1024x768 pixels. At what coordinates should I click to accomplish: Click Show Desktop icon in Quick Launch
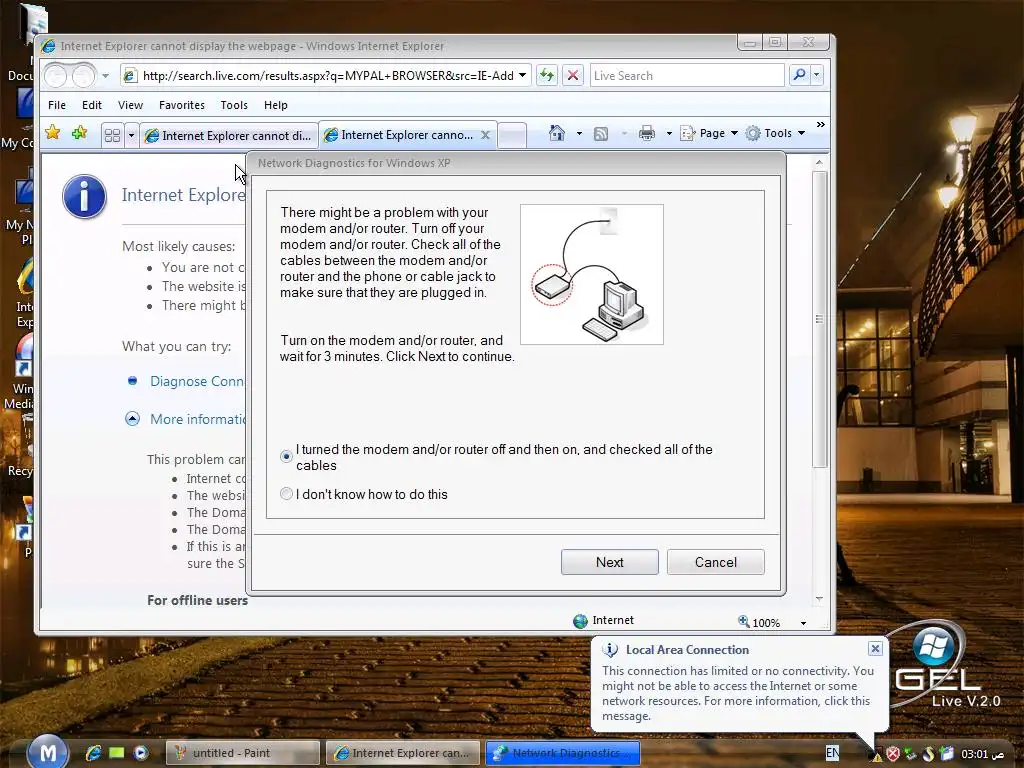pos(117,753)
